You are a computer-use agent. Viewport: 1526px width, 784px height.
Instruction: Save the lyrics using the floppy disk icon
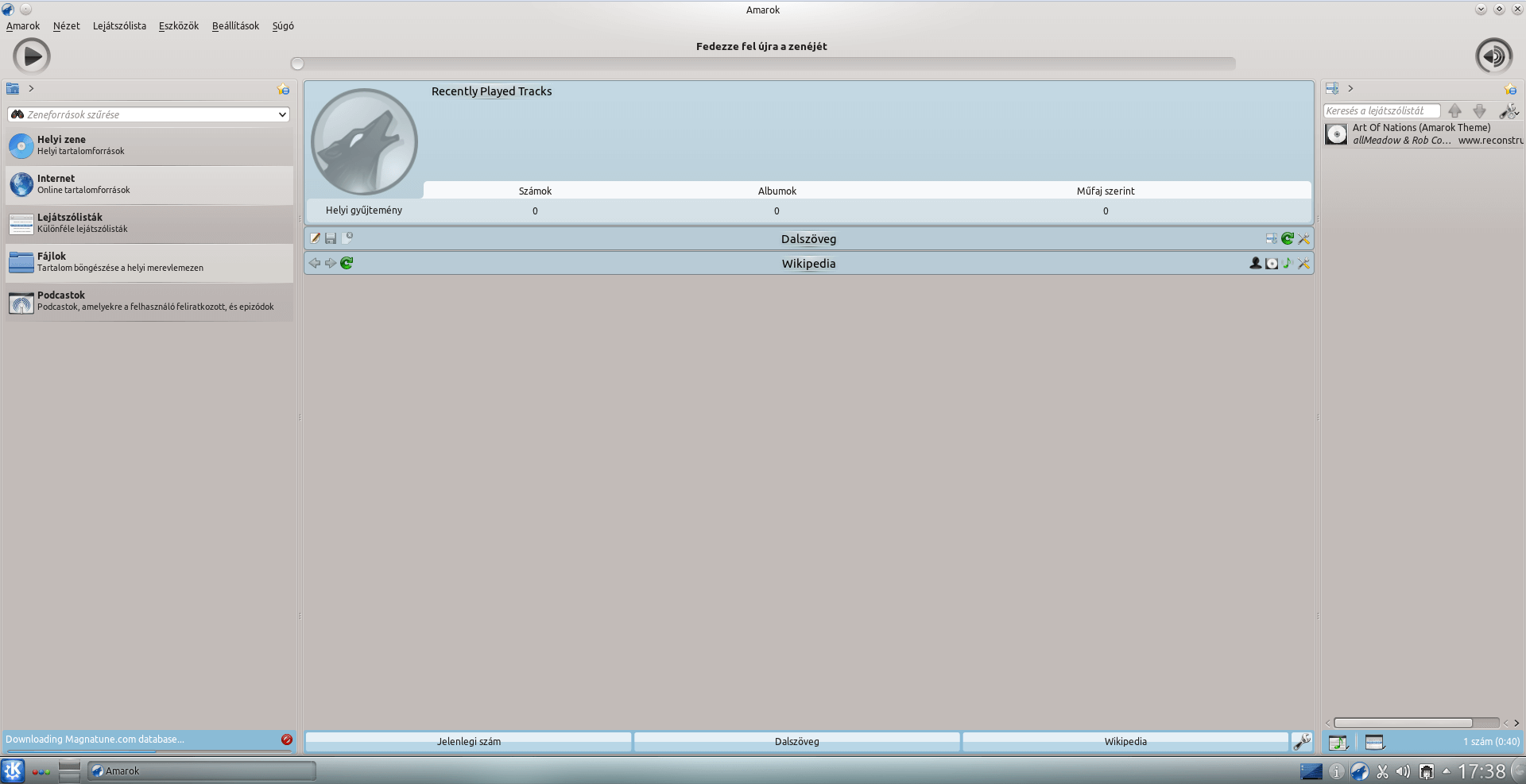pos(331,238)
